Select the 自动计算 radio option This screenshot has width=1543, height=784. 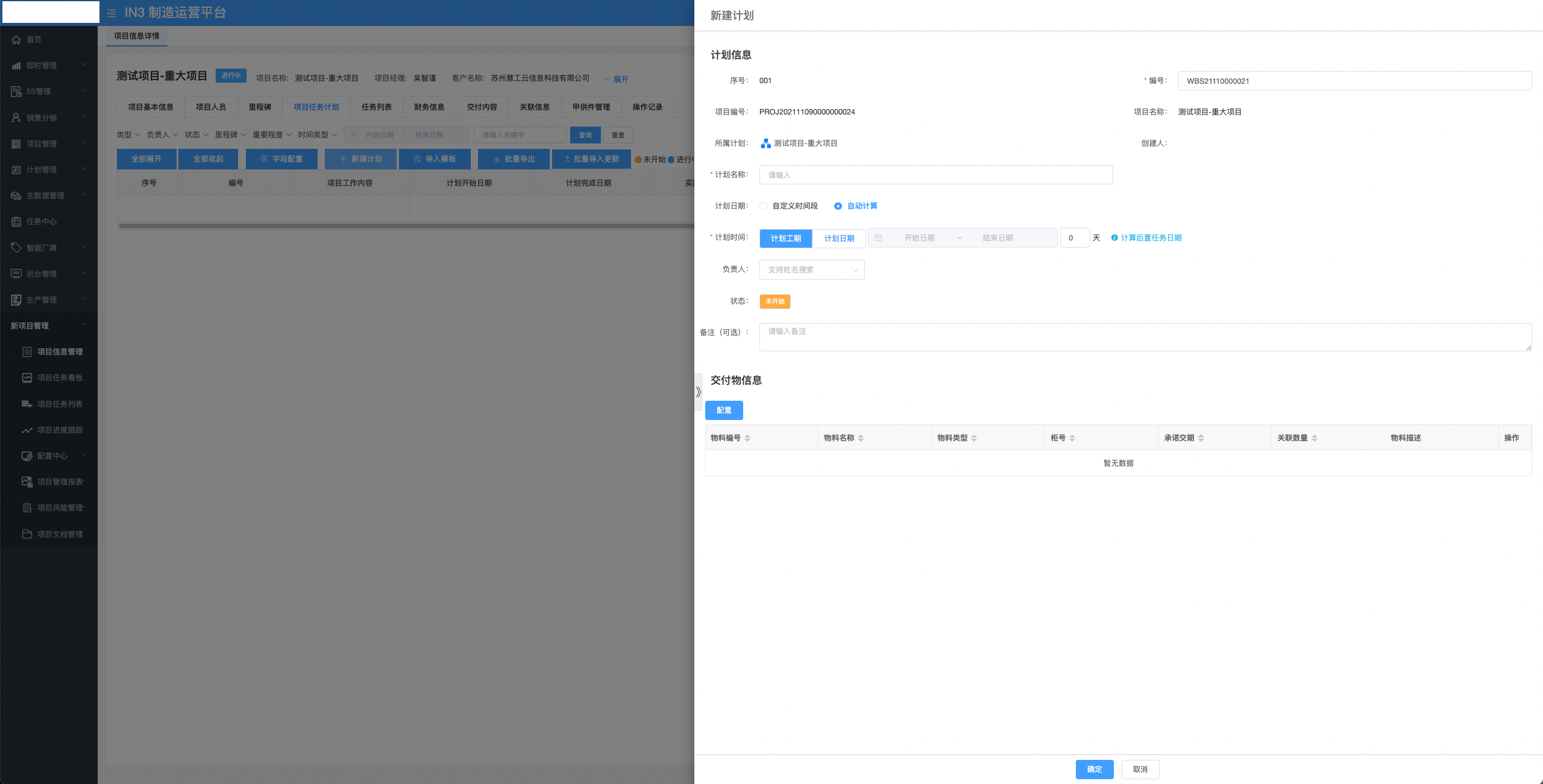838,206
